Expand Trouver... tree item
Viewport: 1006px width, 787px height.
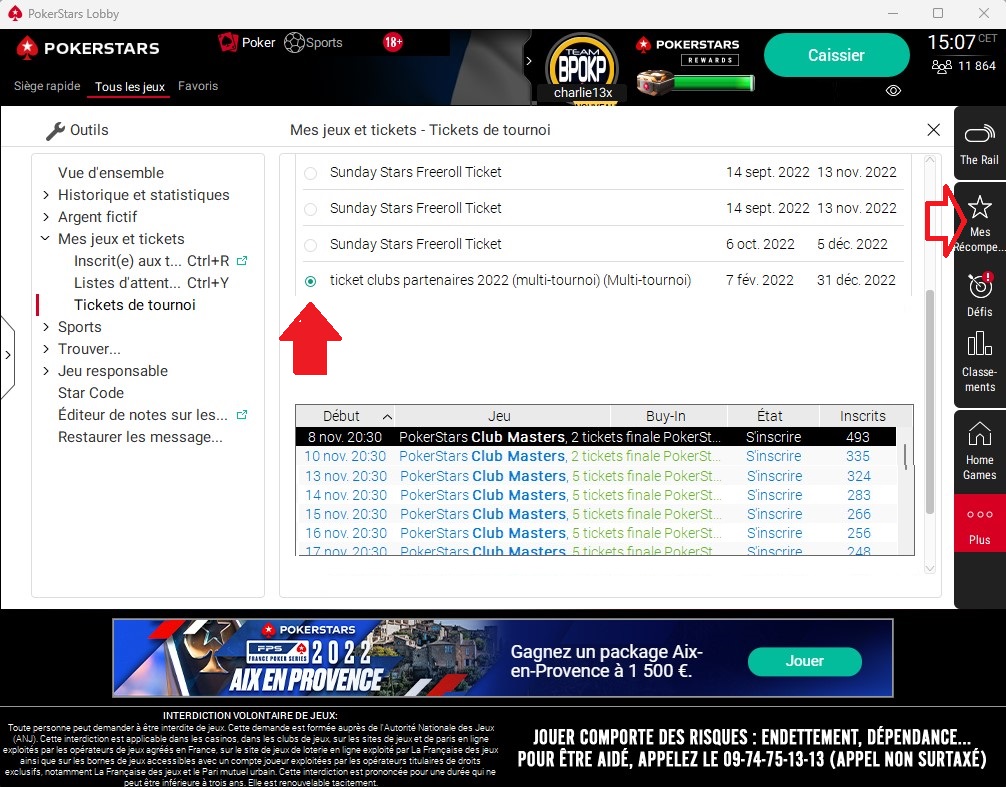click(46, 349)
